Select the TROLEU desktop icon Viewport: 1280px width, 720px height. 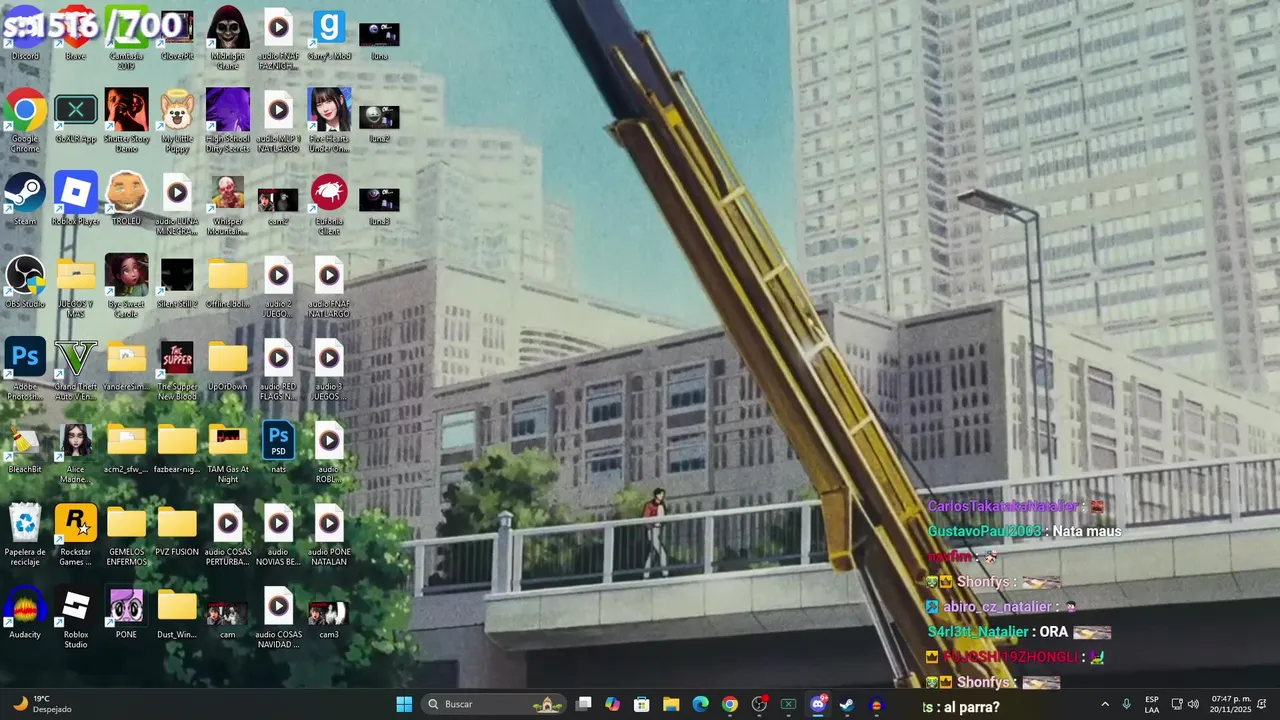(126, 199)
